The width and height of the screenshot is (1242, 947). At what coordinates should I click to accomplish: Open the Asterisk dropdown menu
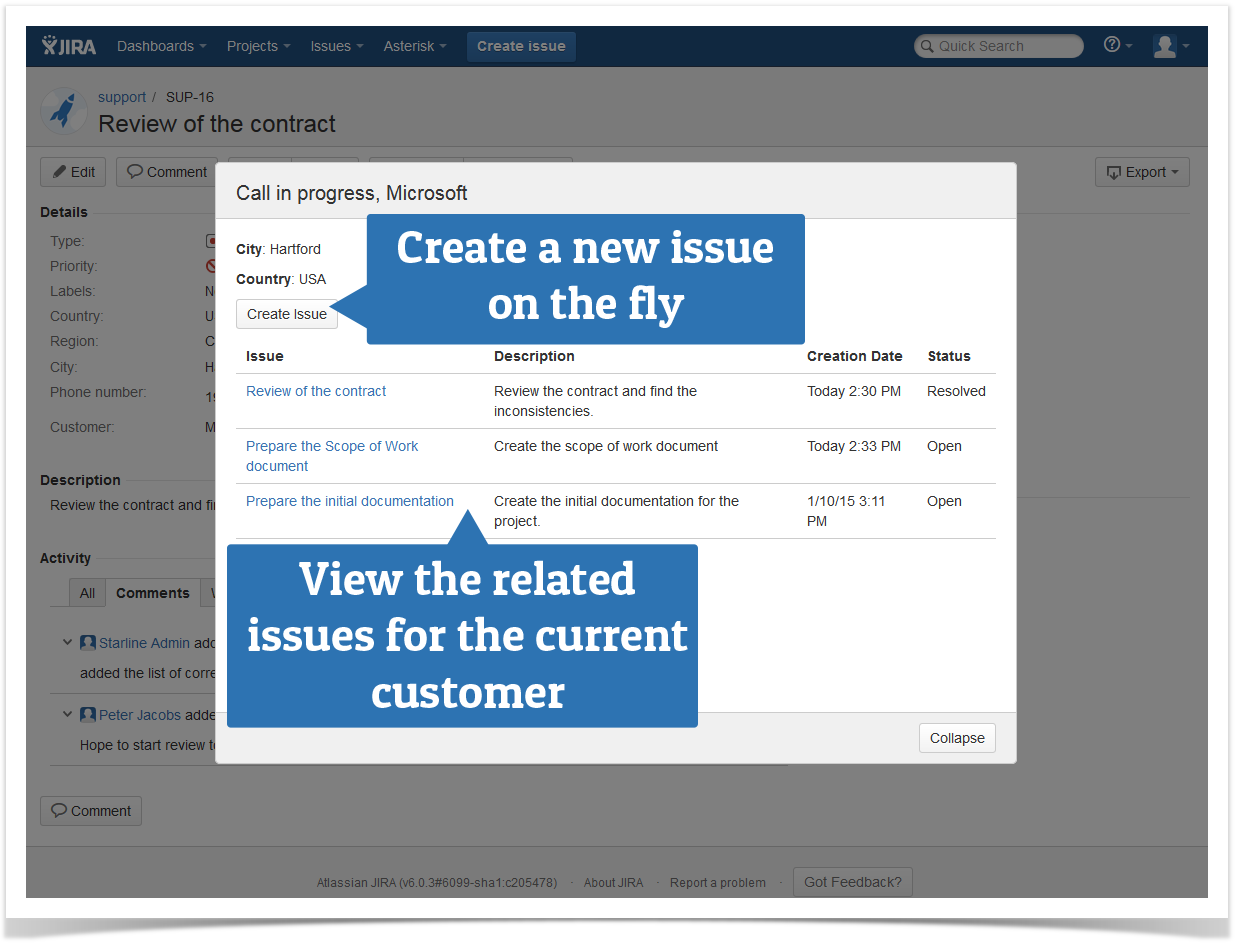point(415,46)
